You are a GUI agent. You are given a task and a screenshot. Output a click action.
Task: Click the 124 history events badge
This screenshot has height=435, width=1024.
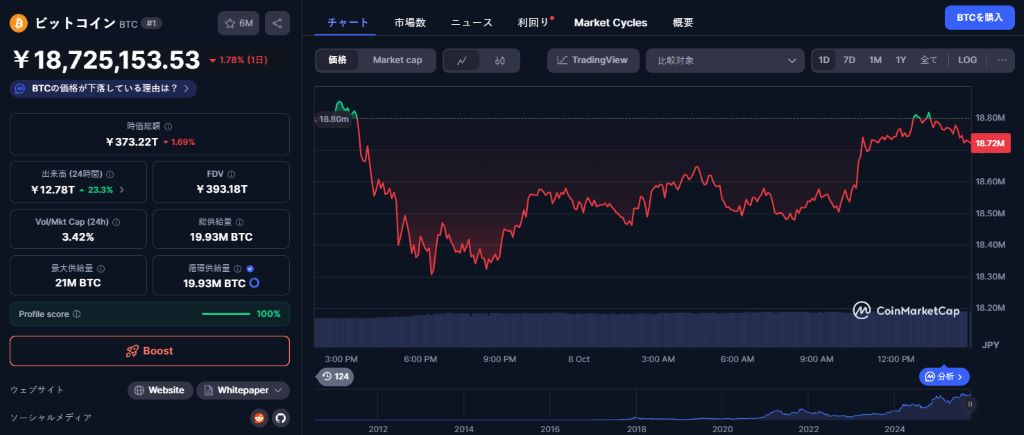(334, 376)
